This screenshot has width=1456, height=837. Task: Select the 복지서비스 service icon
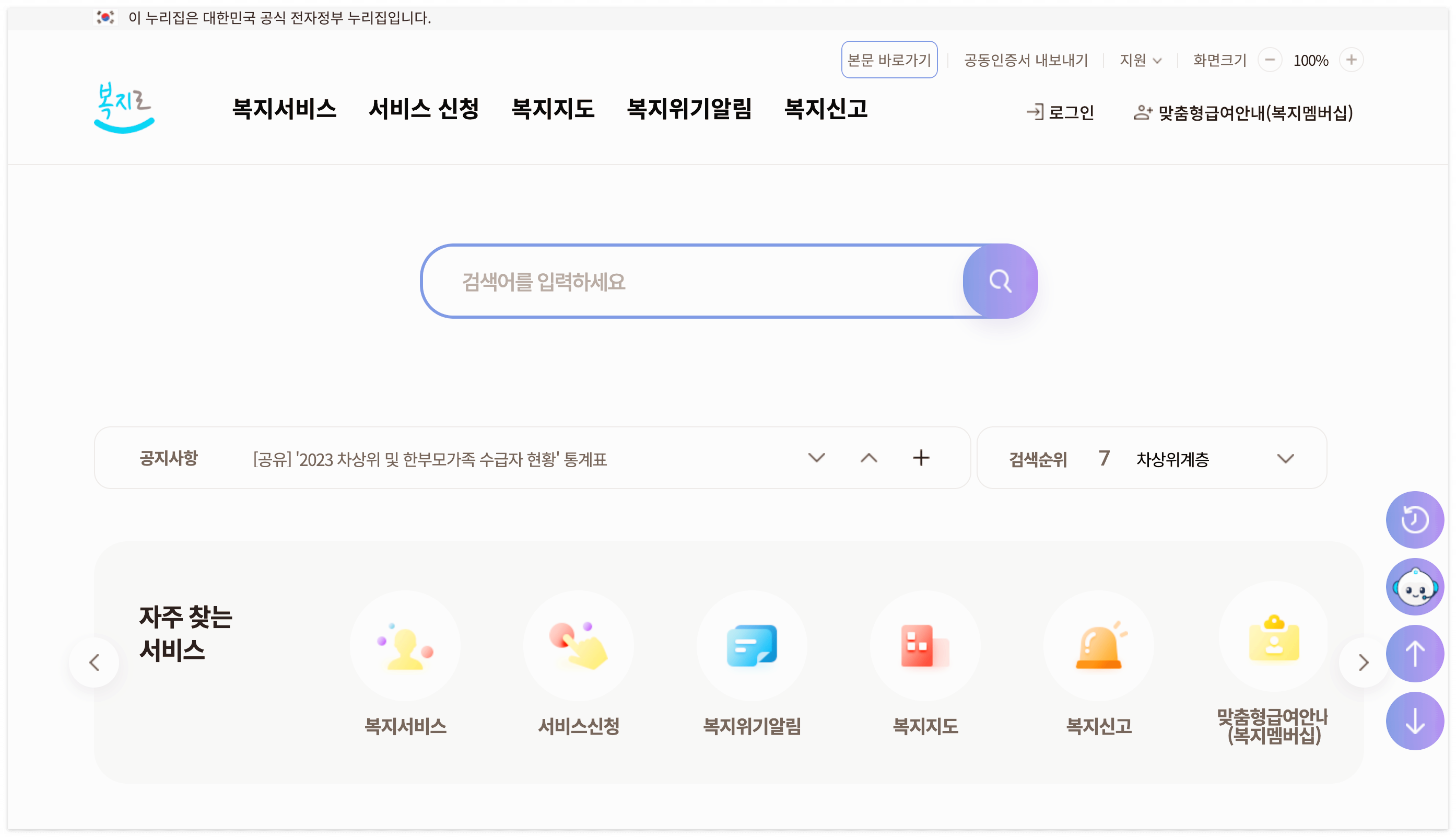click(x=406, y=646)
